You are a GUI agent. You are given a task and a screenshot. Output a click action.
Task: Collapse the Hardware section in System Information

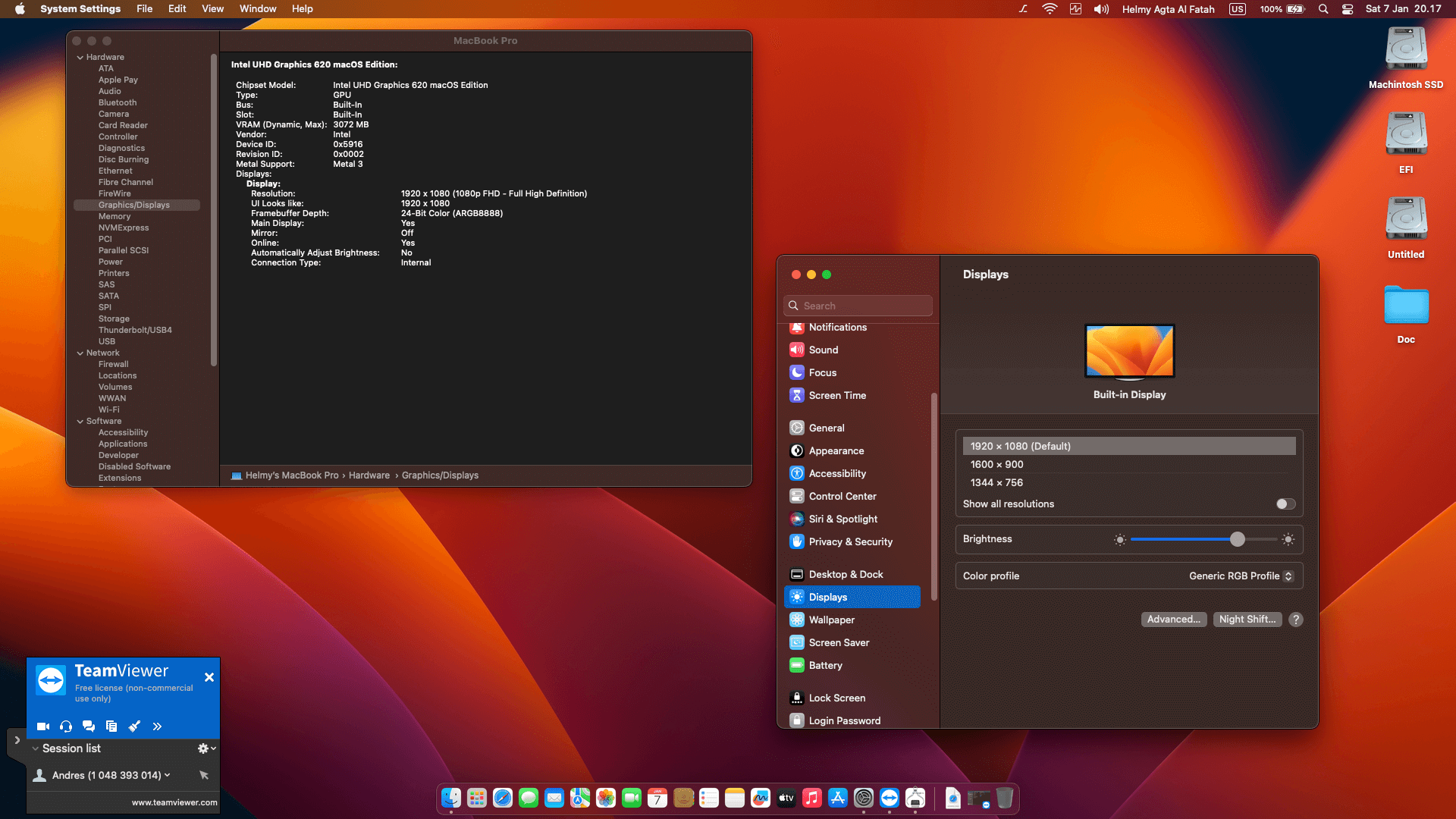[x=80, y=57]
